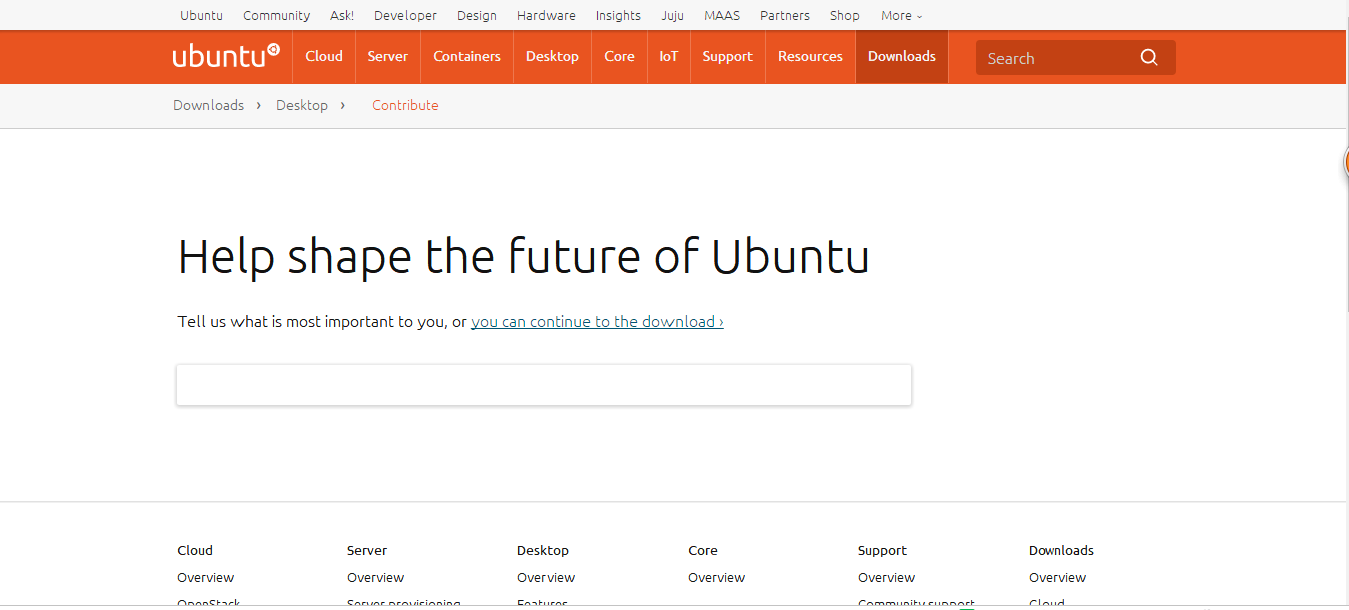
Task: Click the Core footer heading
Action: click(x=703, y=550)
